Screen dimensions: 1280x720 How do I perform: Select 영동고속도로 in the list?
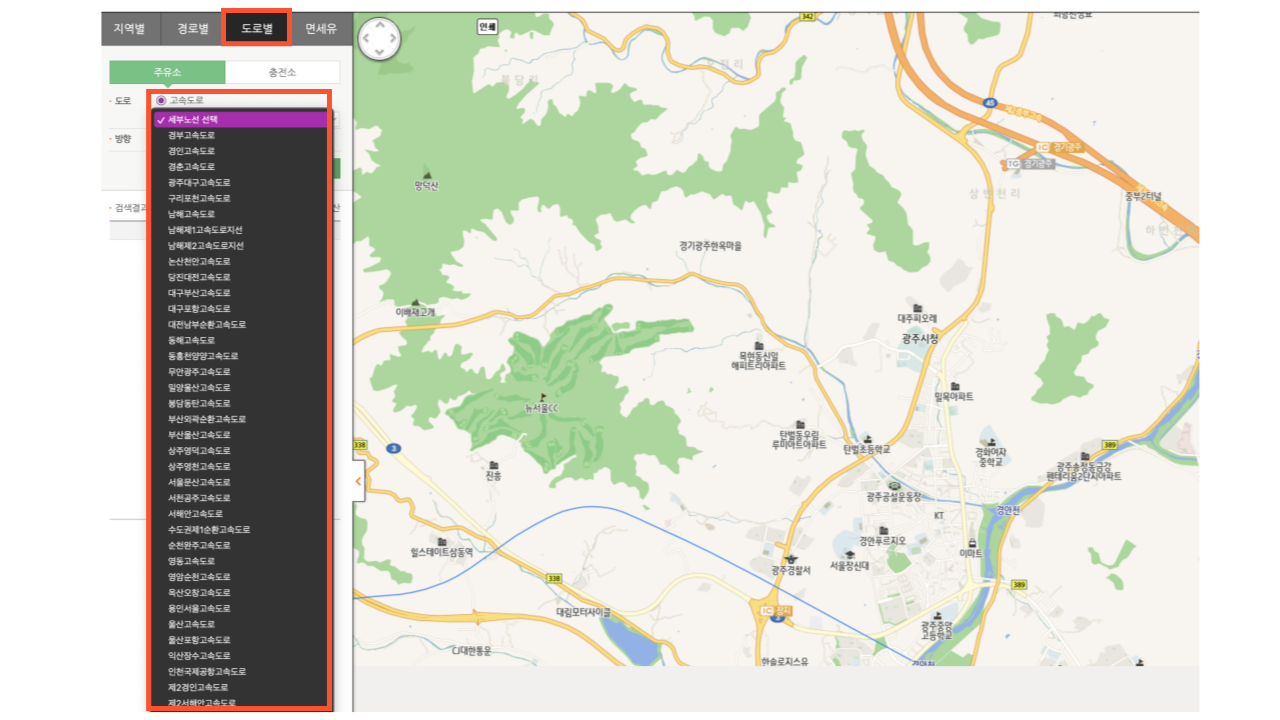point(240,561)
